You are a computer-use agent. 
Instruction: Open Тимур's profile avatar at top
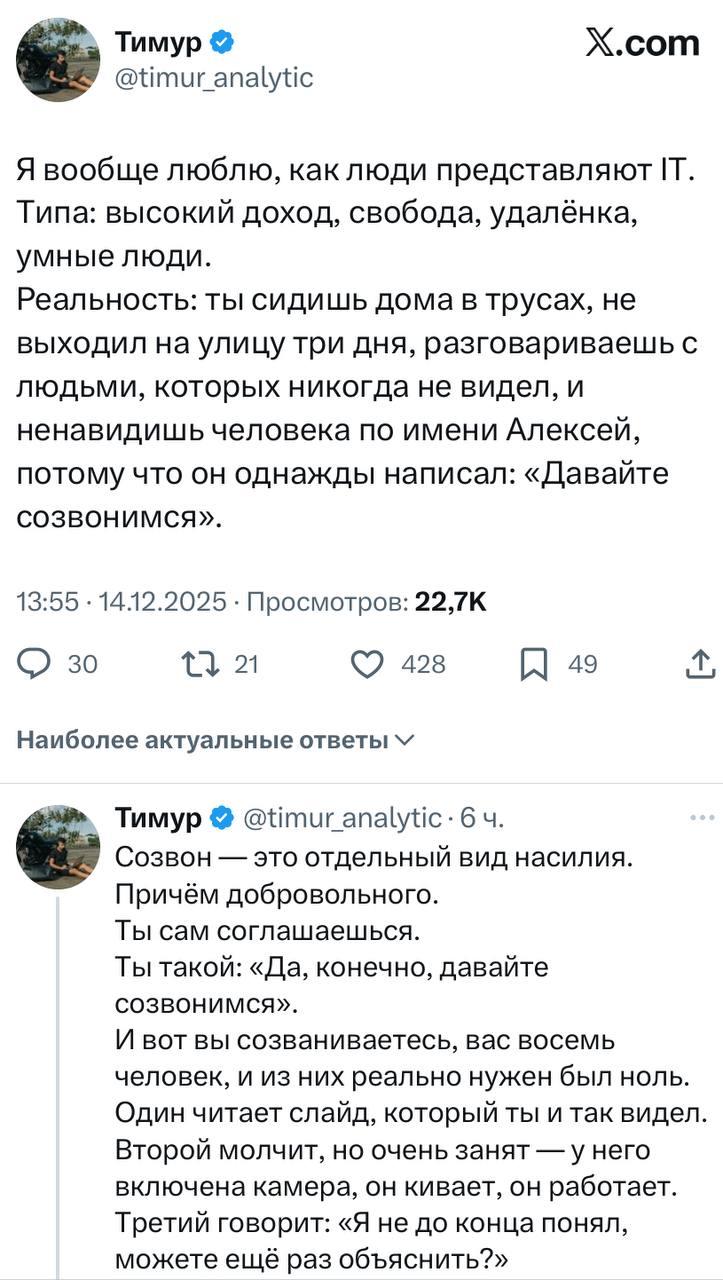[58, 59]
